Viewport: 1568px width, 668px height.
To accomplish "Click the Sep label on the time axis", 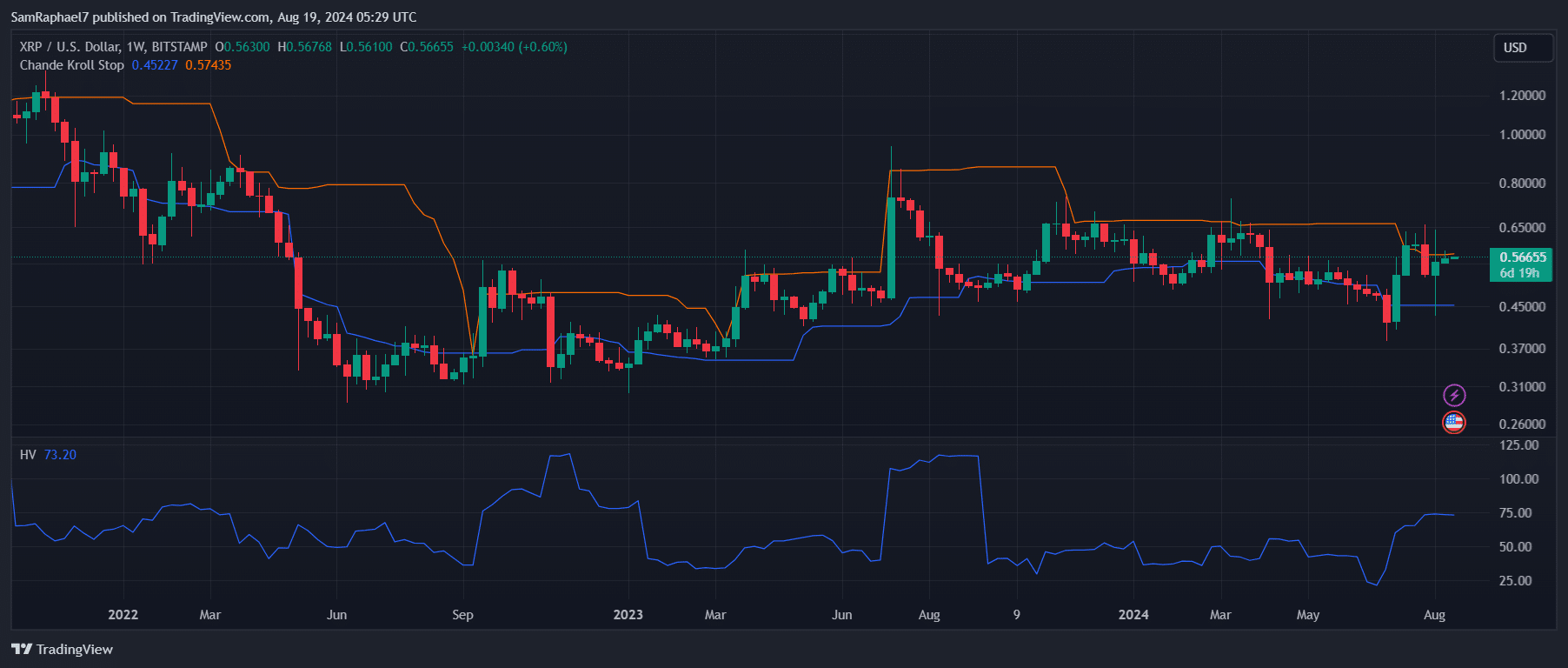I will pyautogui.click(x=462, y=615).
